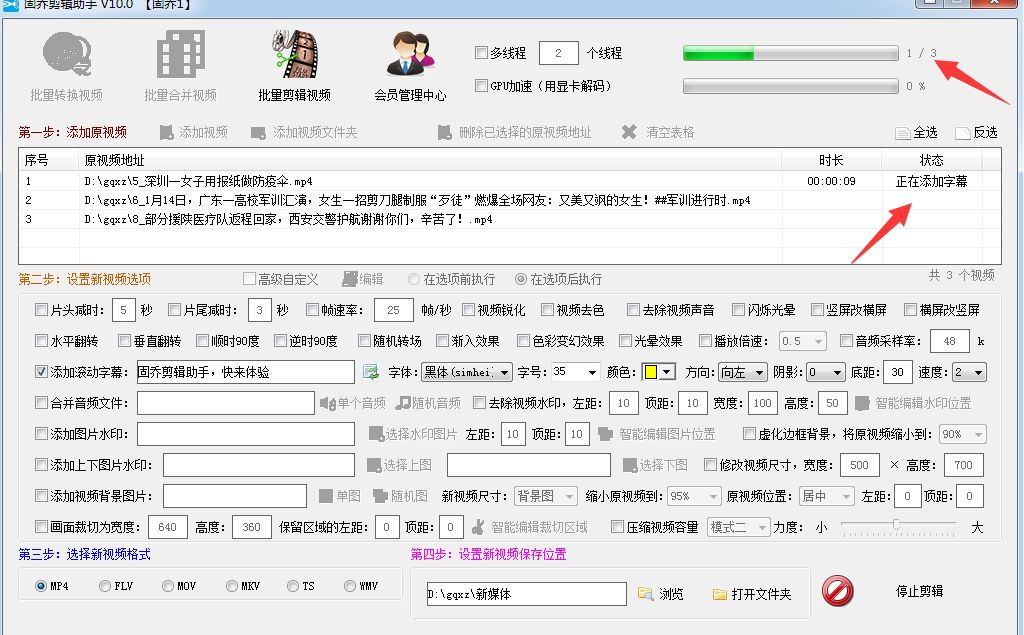Click 智能编辑图片位置 icon
This screenshot has width=1024, height=635.
click(x=605, y=434)
